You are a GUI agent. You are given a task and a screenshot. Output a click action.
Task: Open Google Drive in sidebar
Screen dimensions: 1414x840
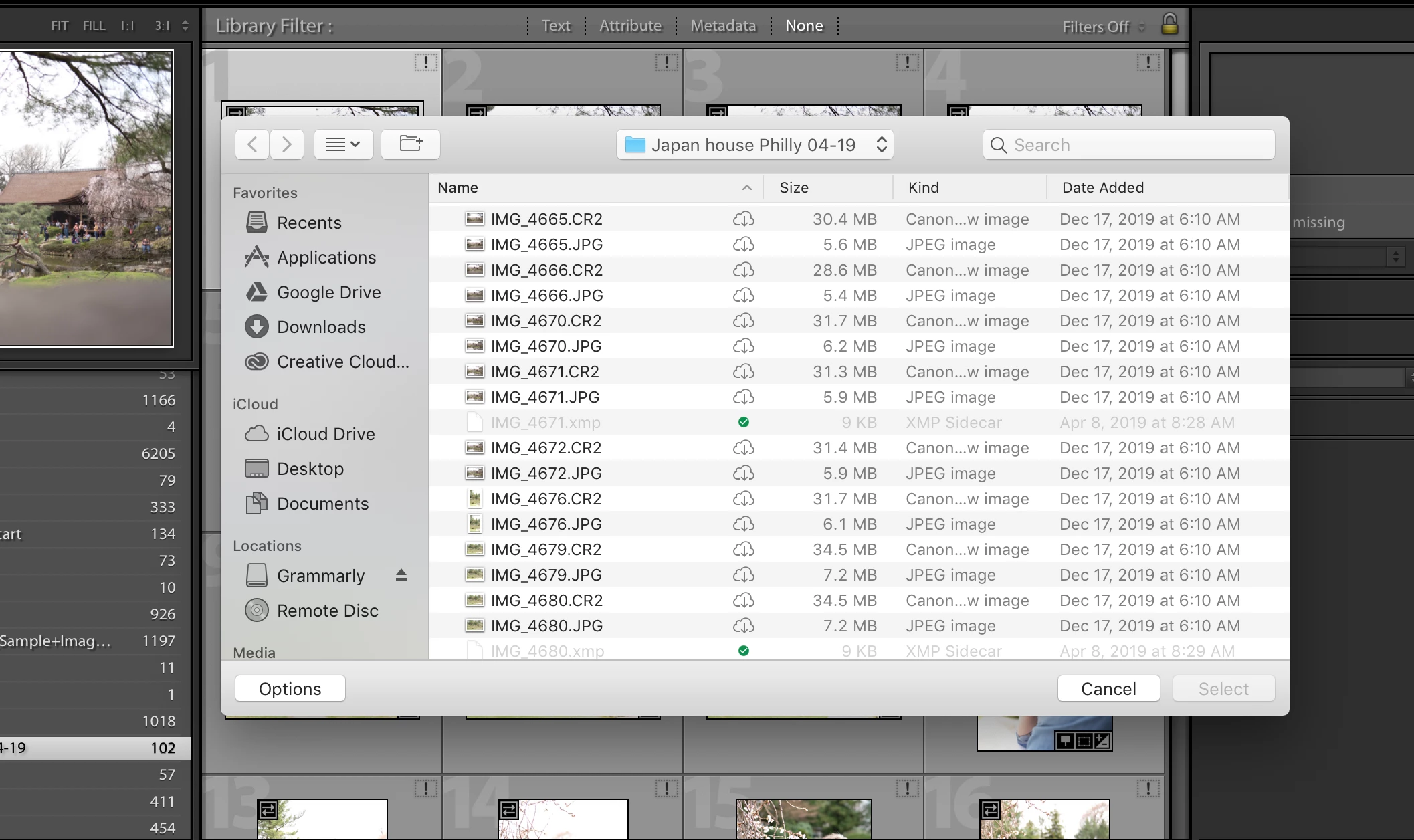pos(328,292)
